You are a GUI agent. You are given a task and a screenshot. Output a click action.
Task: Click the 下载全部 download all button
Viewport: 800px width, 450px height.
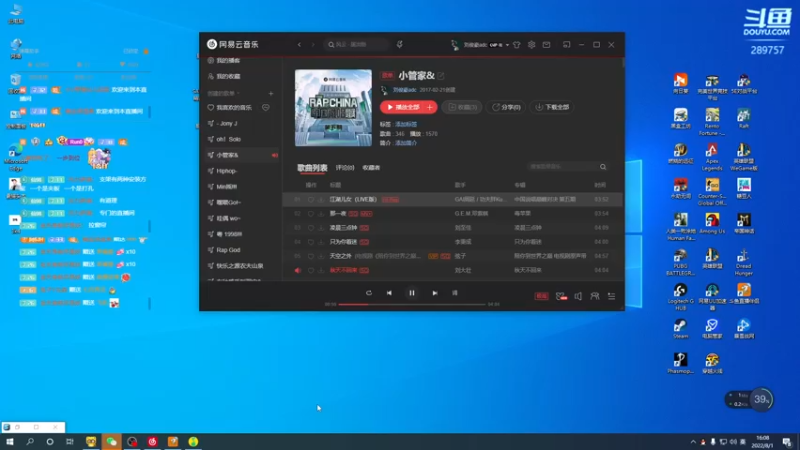[x=552, y=107]
